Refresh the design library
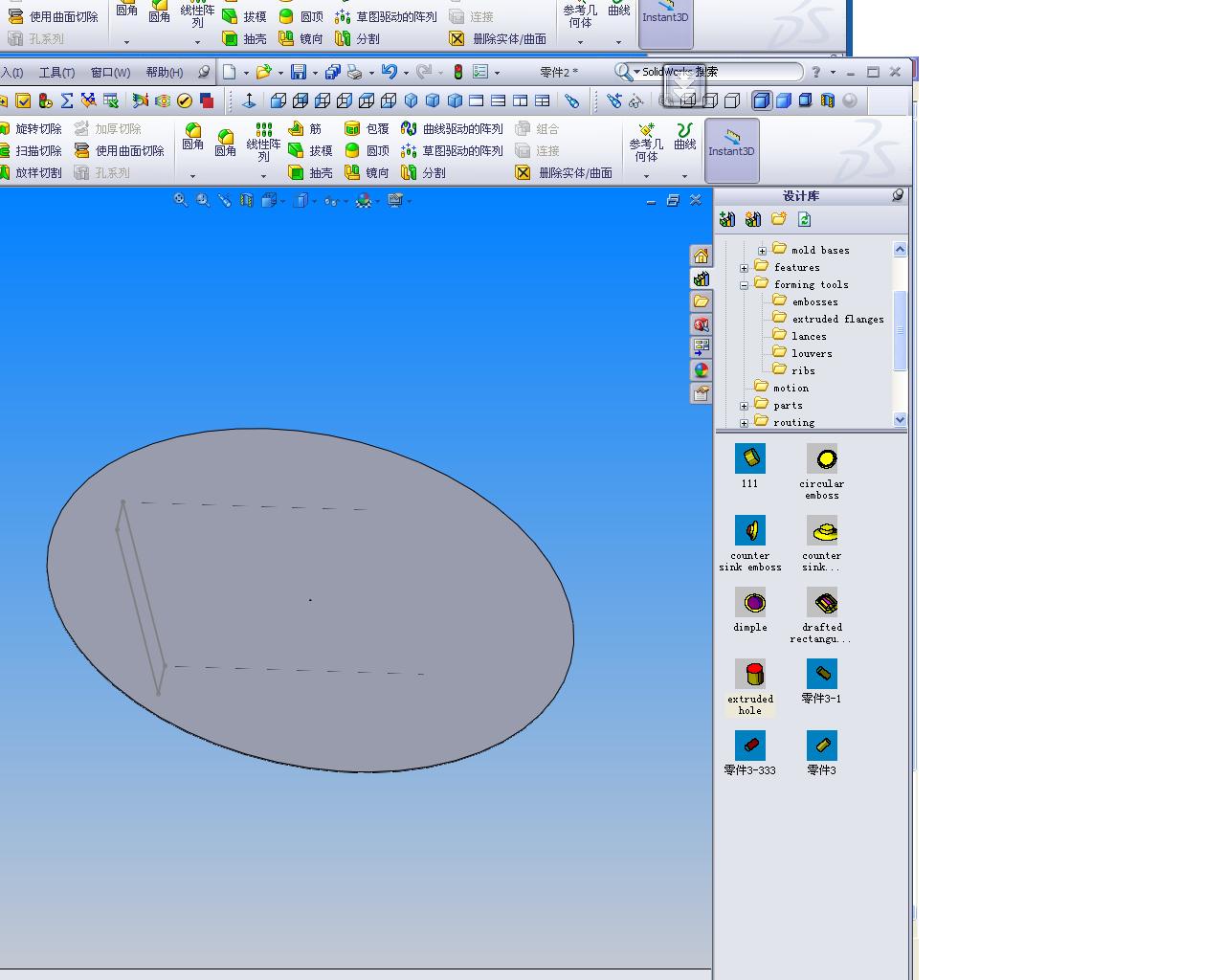The height and width of the screenshot is (980, 1225). click(x=805, y=219)
